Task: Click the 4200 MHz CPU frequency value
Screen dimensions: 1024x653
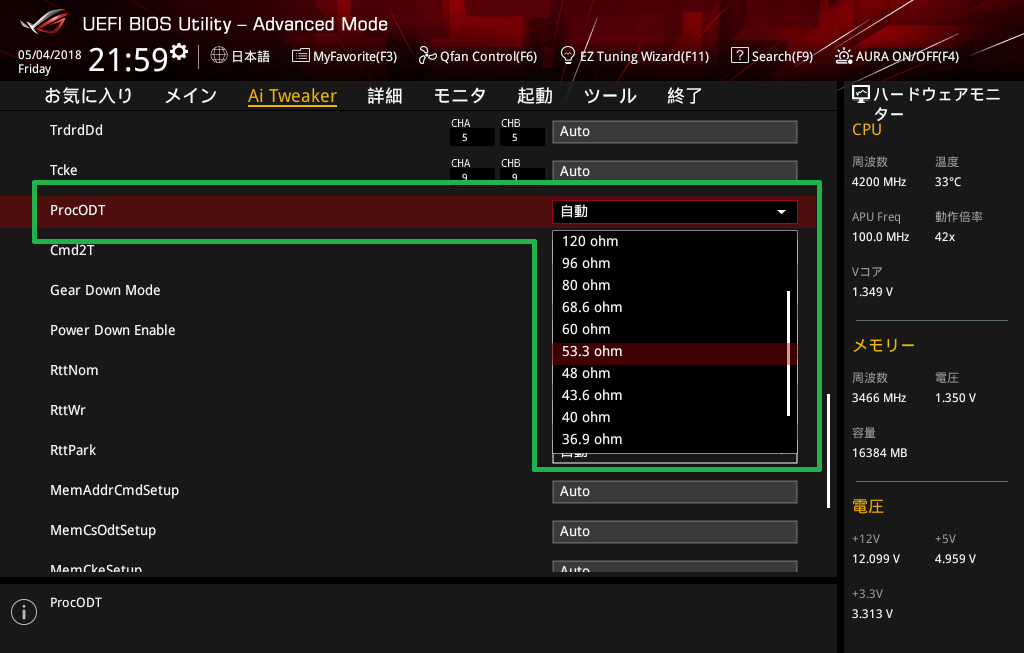Action: tap(878, 182)
